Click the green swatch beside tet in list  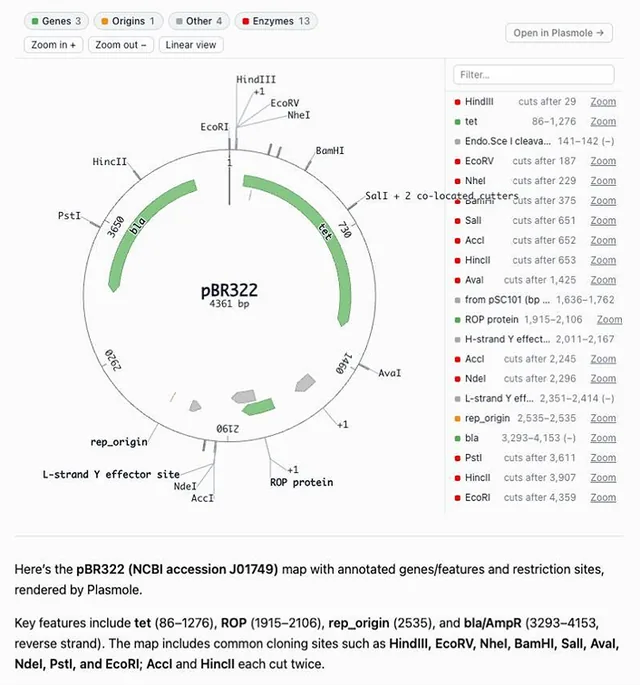click(x=457, y=121)
